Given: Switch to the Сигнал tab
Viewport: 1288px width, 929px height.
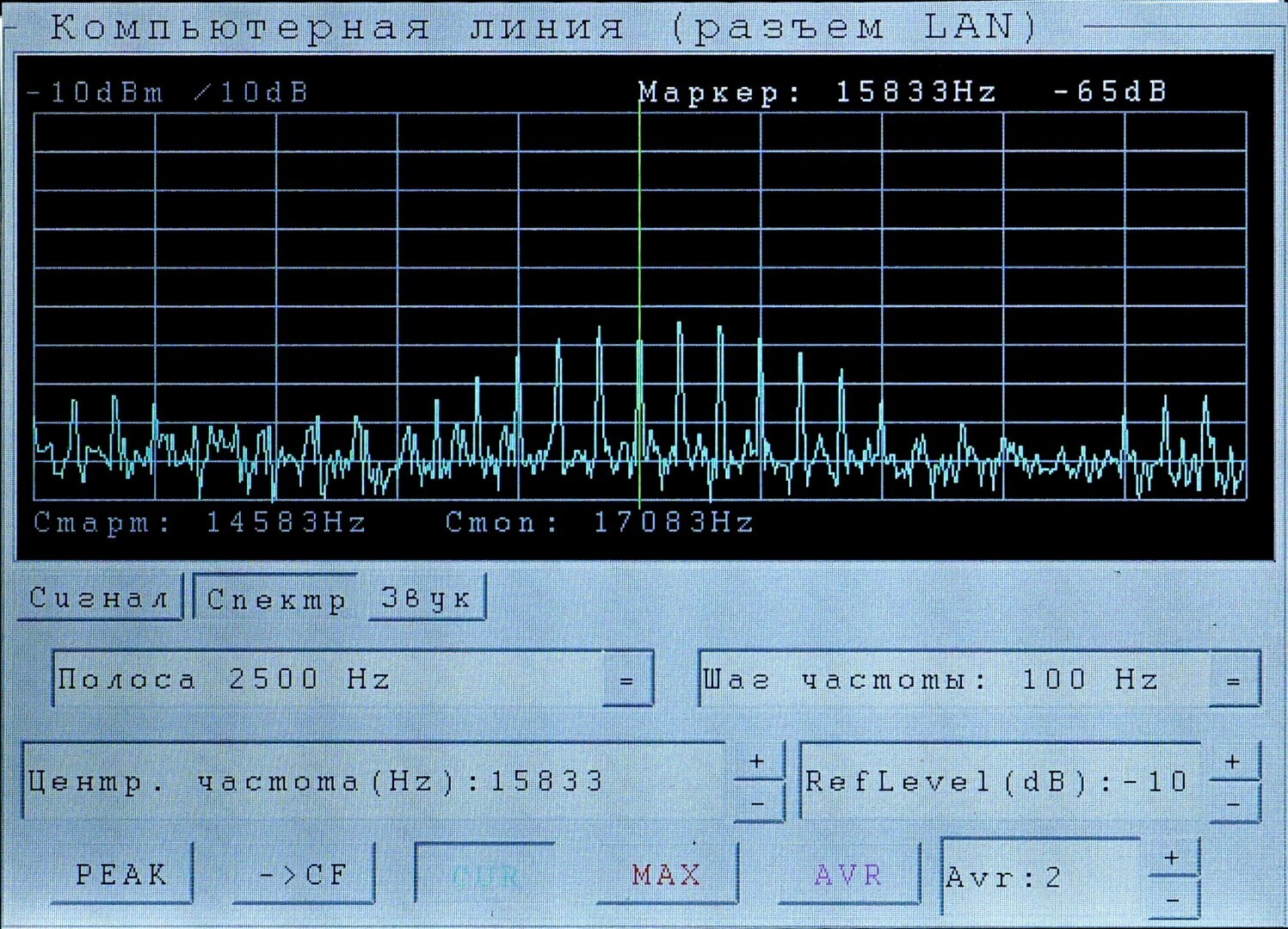Looking at the screenshot, I should pos(99,597).
